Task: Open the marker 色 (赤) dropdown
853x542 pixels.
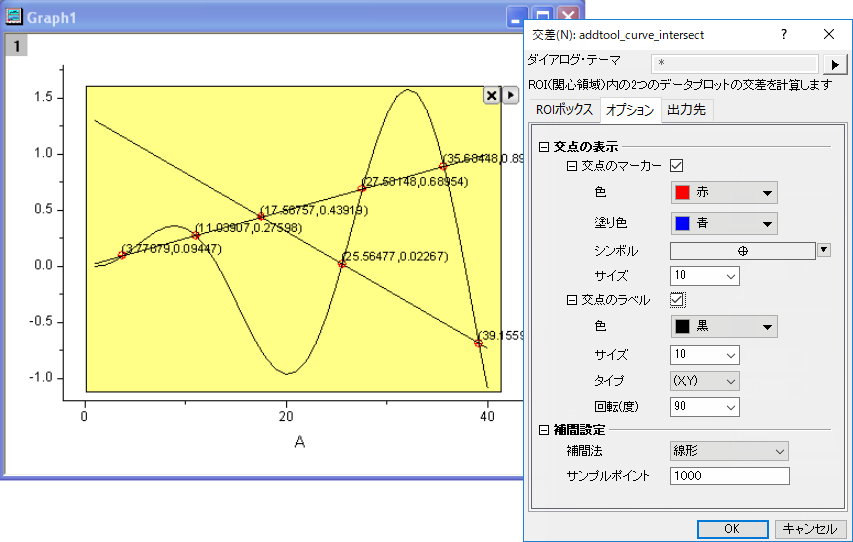Action: coord(724,193)
